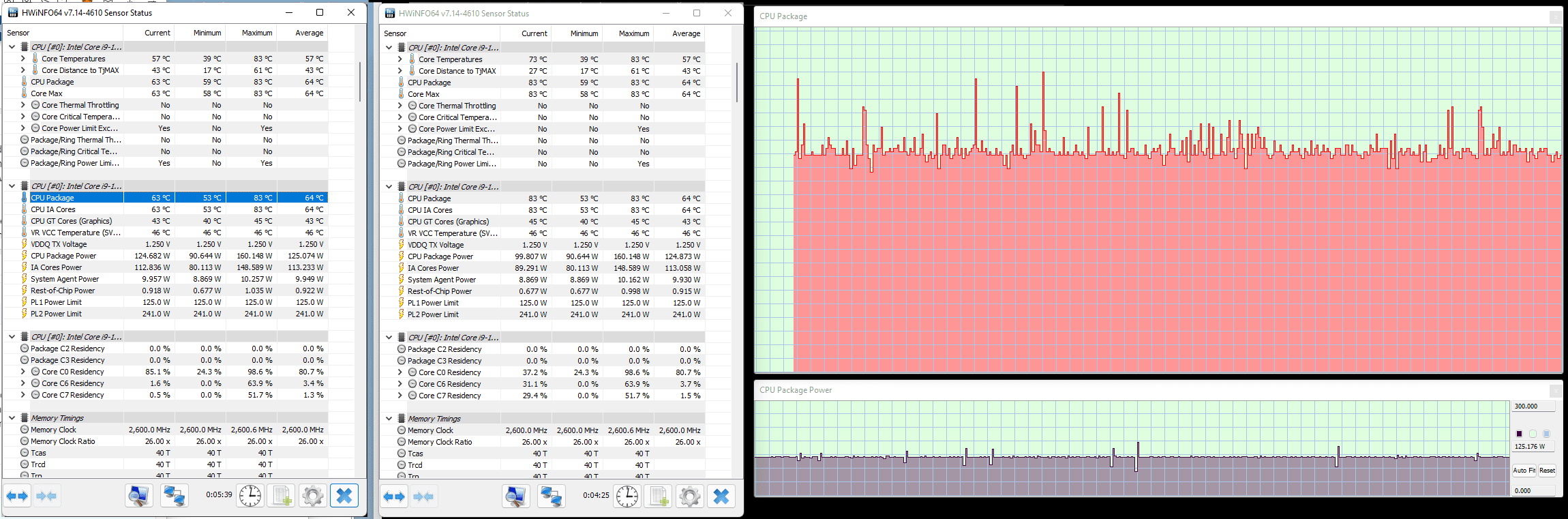Select Core Max row in 0:05:39 window
The width and height of the screenshot is (1568, 519).
pyautogui.click(x=166, y=93)
